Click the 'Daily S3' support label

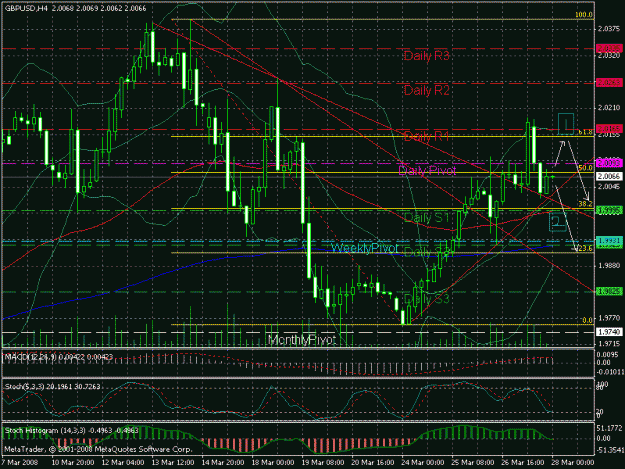426,298
